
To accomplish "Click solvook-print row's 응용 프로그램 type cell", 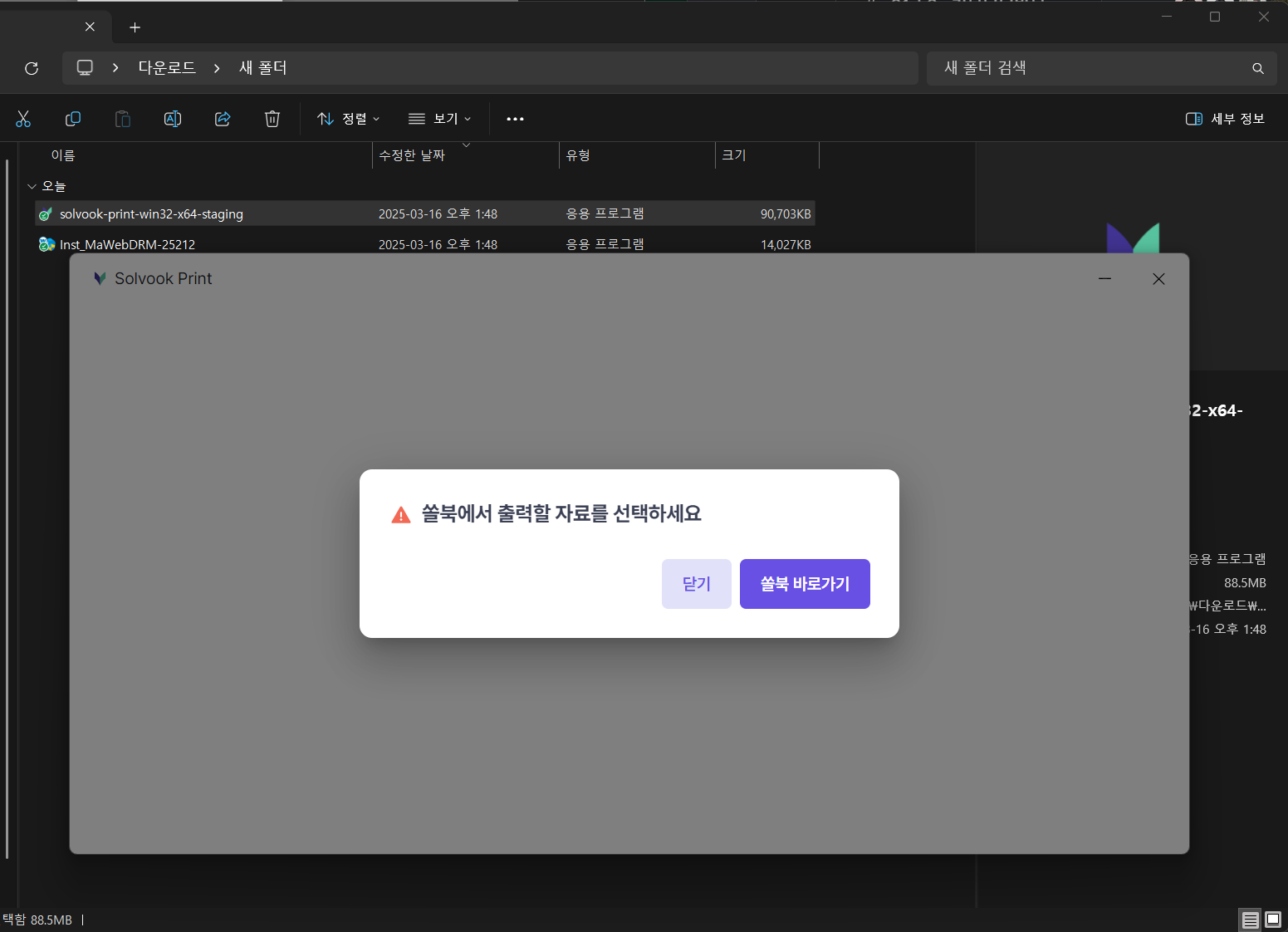I will click(605, 213).
